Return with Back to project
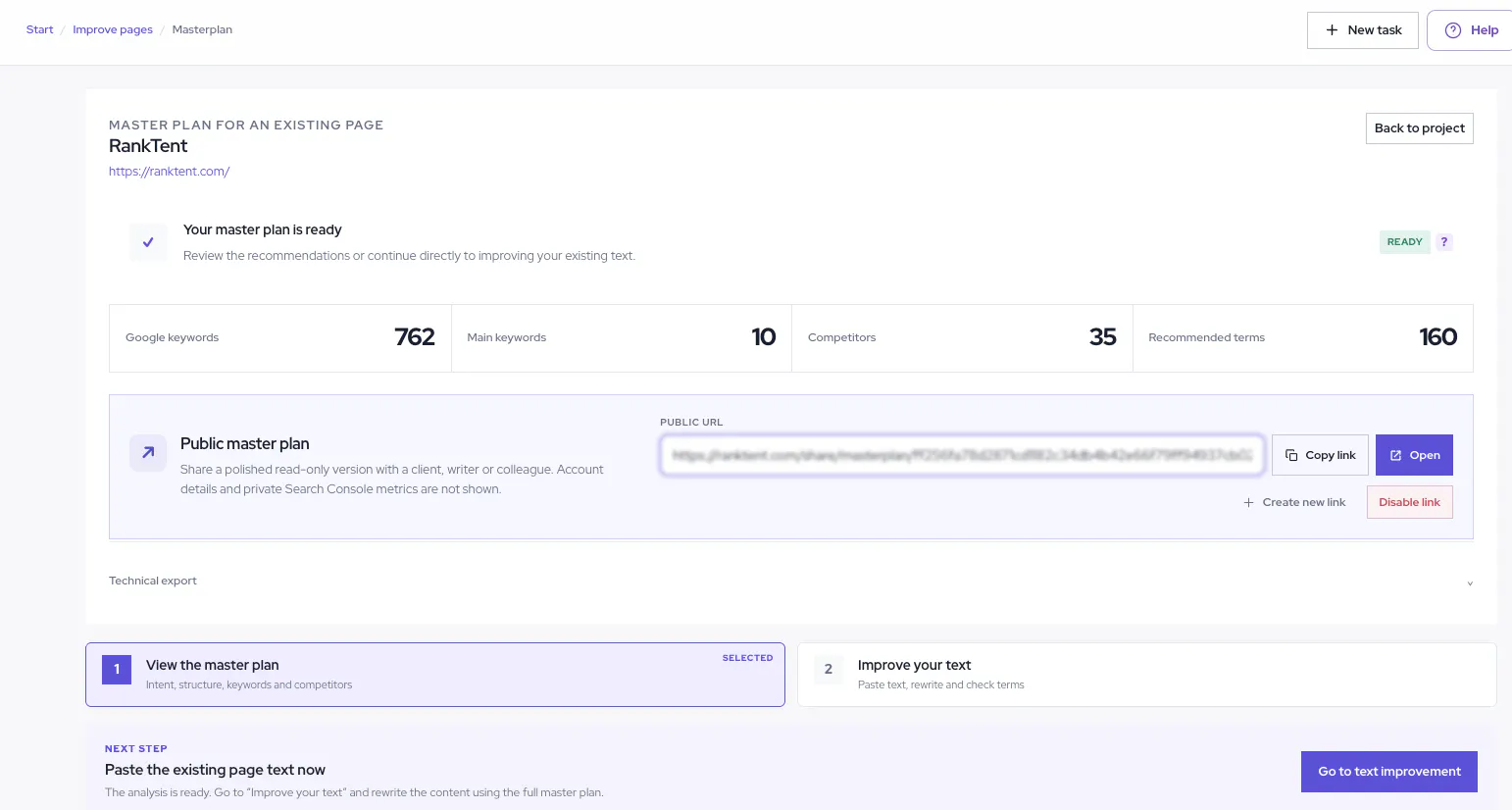Image resolution: width=1512 pixels, height=810 pixels. pos(1420,128)
